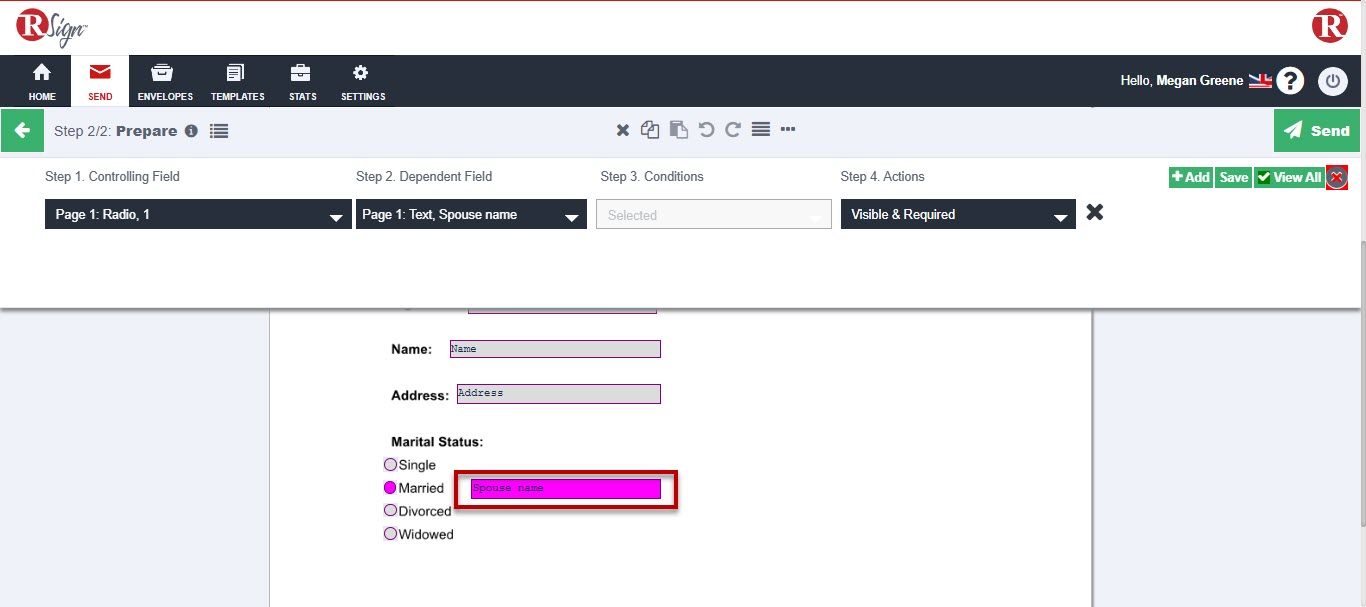Viewport: 1366px width, 607px height.
Task: Click the Spouse name input field
Action: [565, 488]
